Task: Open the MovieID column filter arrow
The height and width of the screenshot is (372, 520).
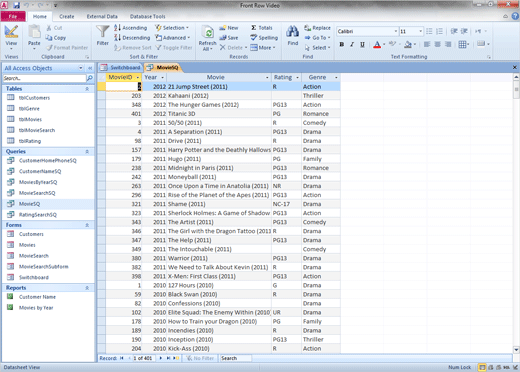Action: [137, 77]
